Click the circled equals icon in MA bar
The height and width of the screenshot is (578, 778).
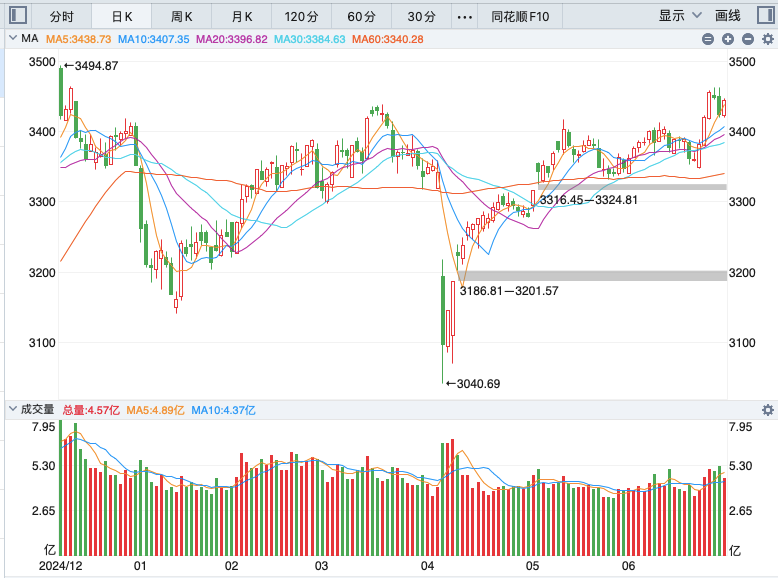708,39
